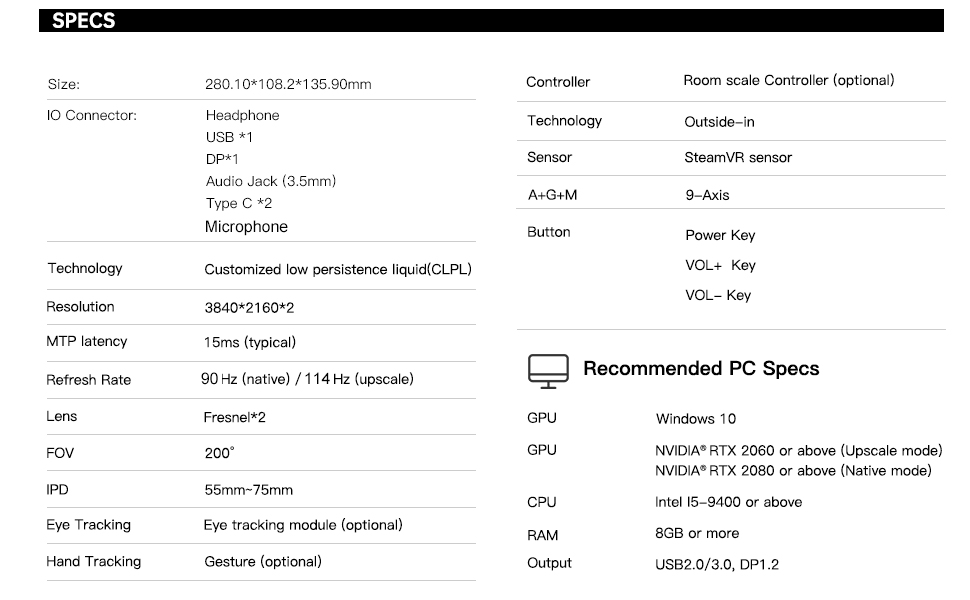Click the Eye tracking module (optional) value
970x600 pixels.
(x=303, y=525)
